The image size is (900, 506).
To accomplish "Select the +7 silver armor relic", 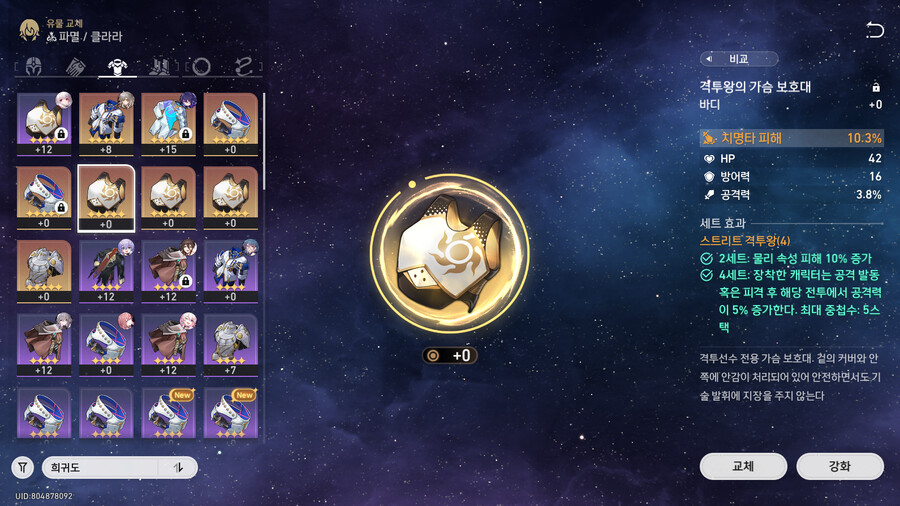I will 230,345.
